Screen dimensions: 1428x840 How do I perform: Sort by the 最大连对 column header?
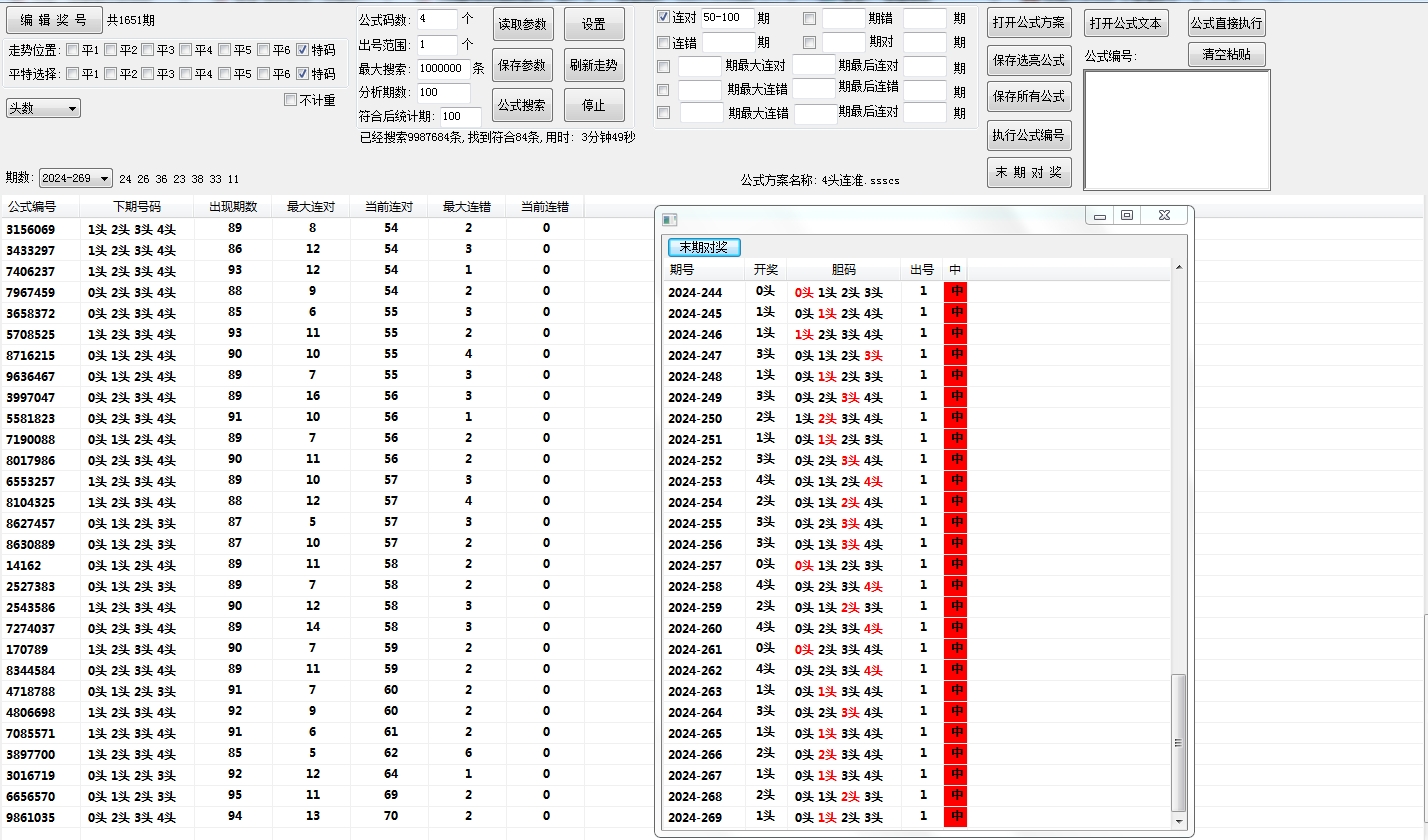tap(310, 207)
